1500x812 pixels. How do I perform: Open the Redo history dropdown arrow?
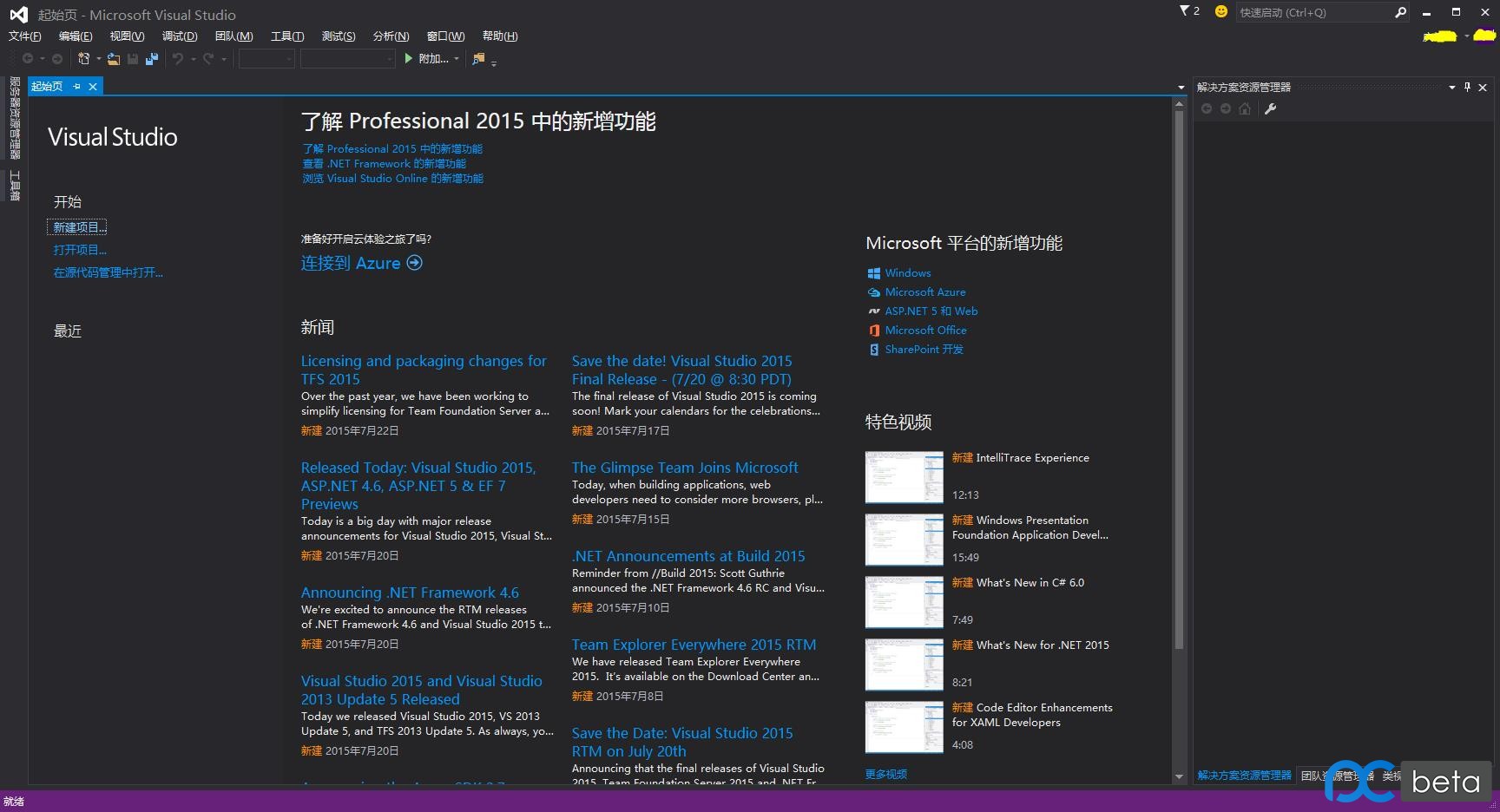click(223, 59)
